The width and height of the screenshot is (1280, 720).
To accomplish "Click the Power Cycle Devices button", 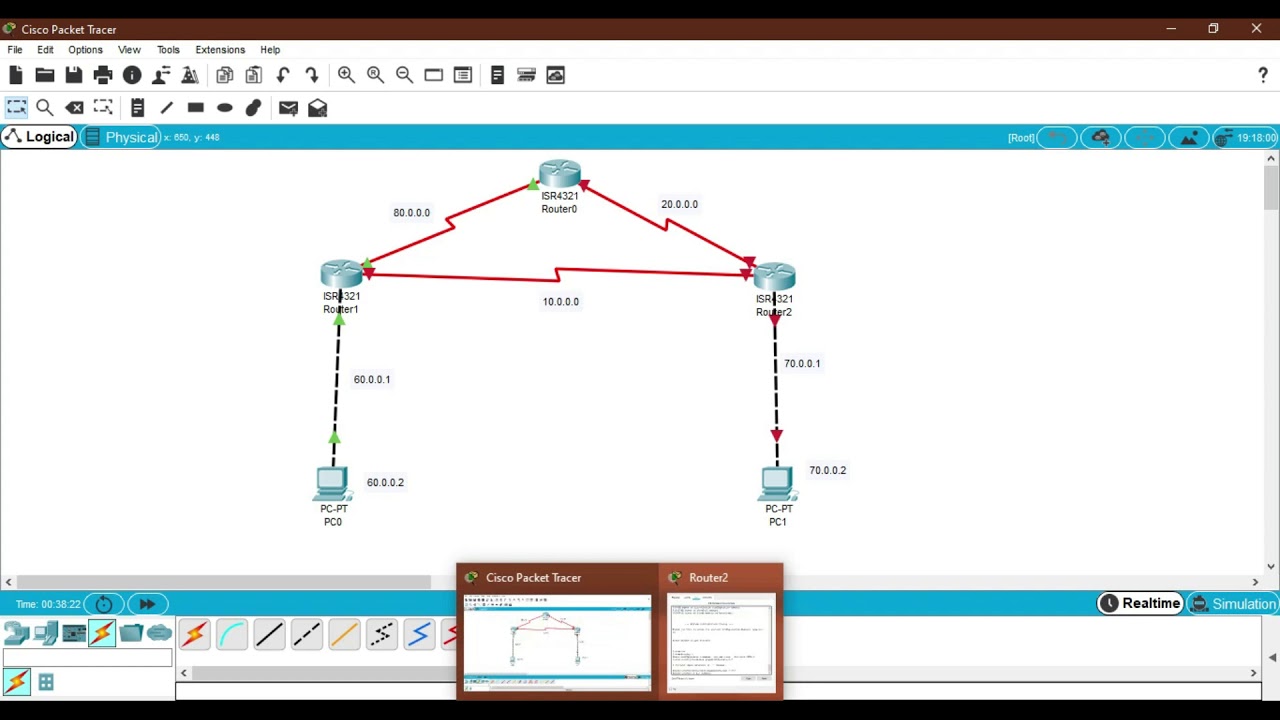I will click(x=104, y=604).
